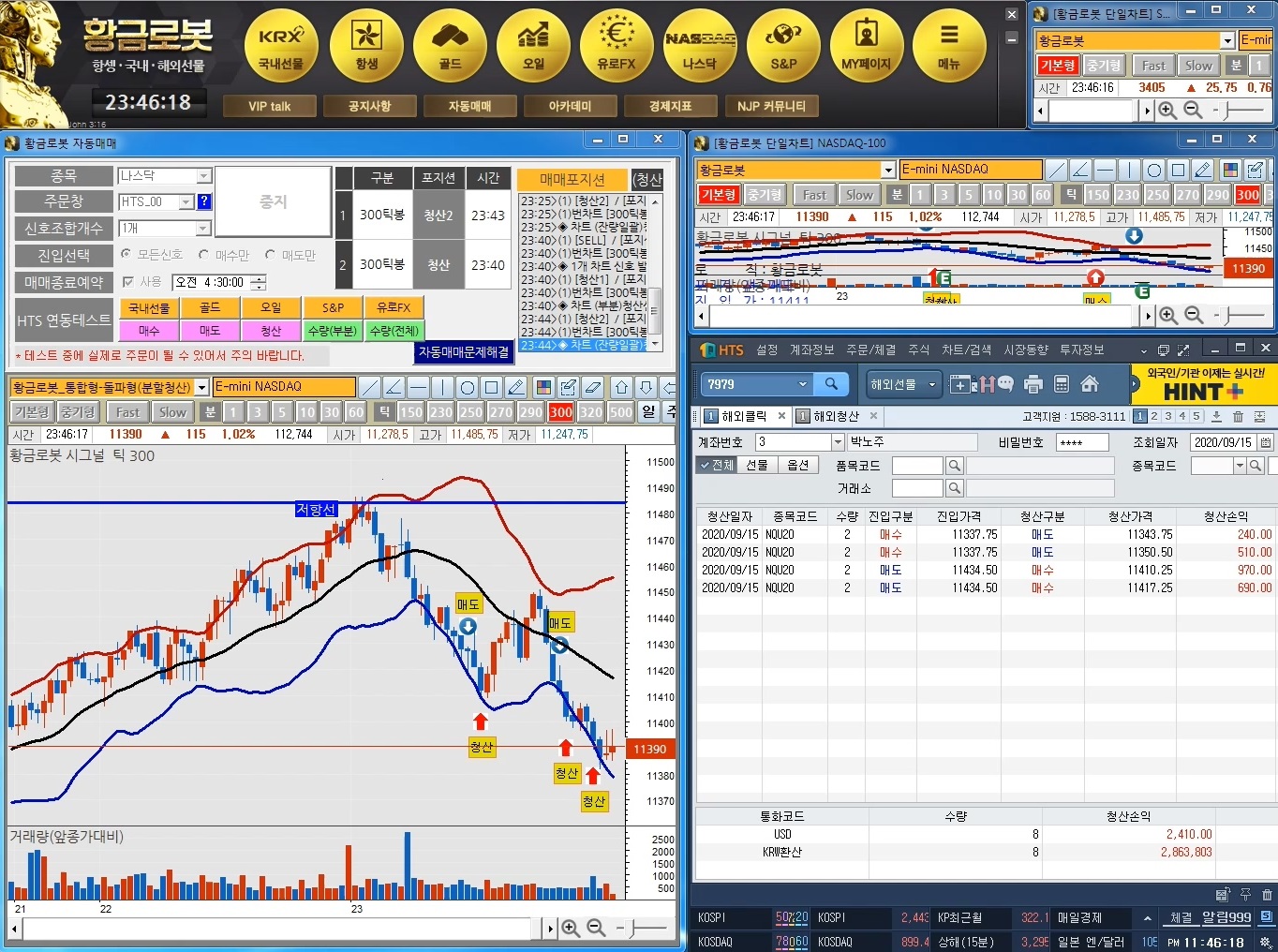Open the 골드 gold coin icon
This screenshot has width=1278, height=952.
tap(450, 45)
